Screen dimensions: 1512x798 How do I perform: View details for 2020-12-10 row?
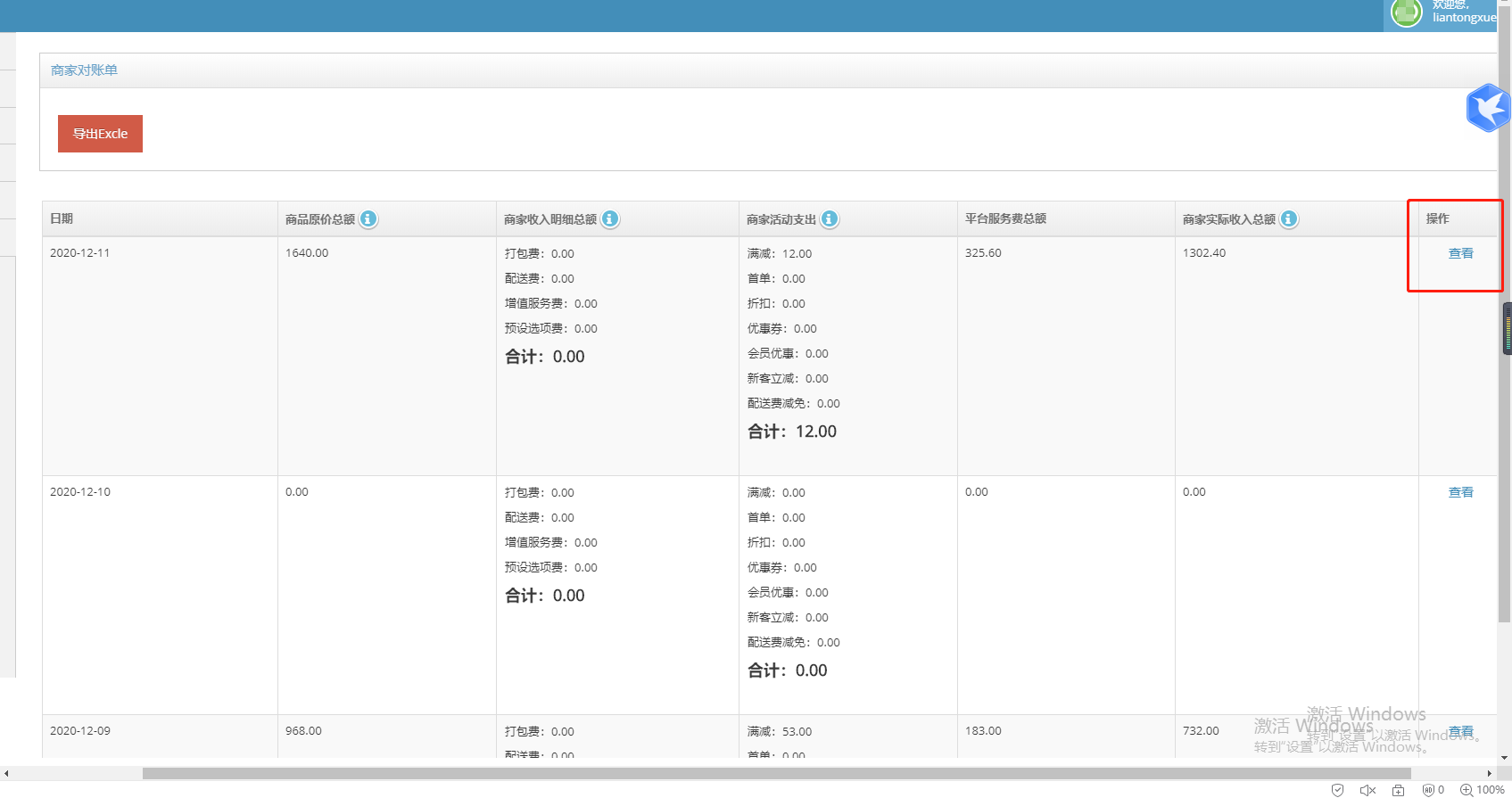1460,492
